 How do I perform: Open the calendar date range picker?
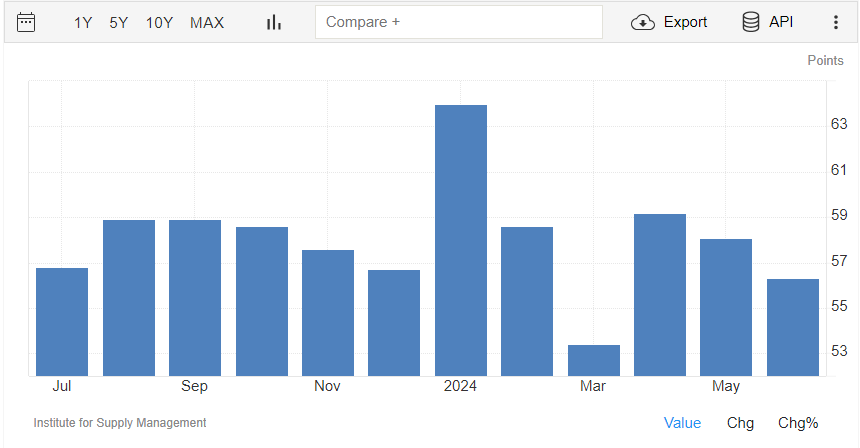pyautogui.click(x=26, y=22)
